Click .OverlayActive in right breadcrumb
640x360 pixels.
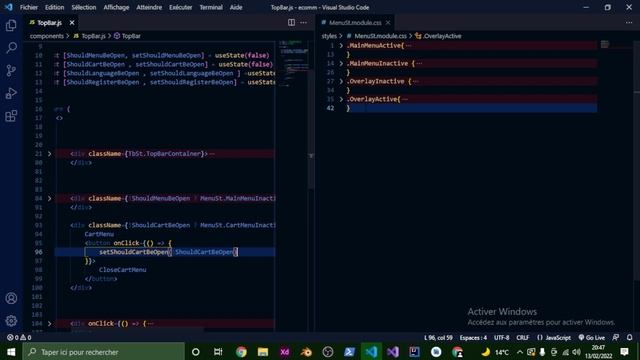pyautogui.click(x=442, y=36)
